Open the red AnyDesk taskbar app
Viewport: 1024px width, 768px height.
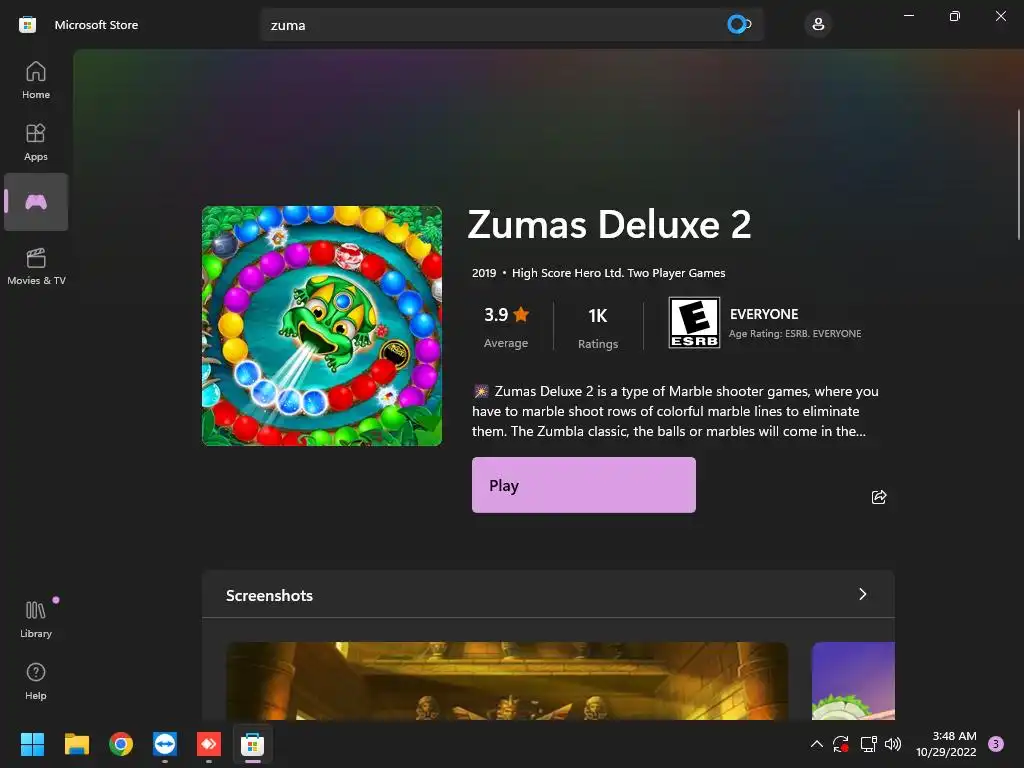209,744
